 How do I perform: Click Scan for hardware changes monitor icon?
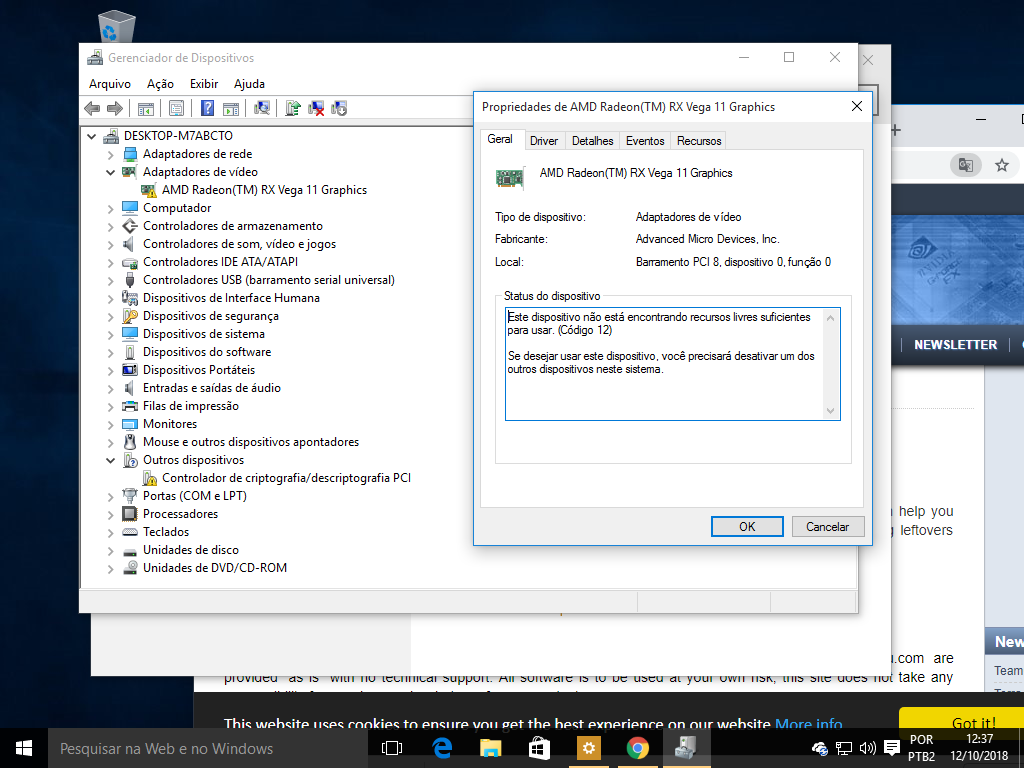pyautogui.click(x=262, y=108)
